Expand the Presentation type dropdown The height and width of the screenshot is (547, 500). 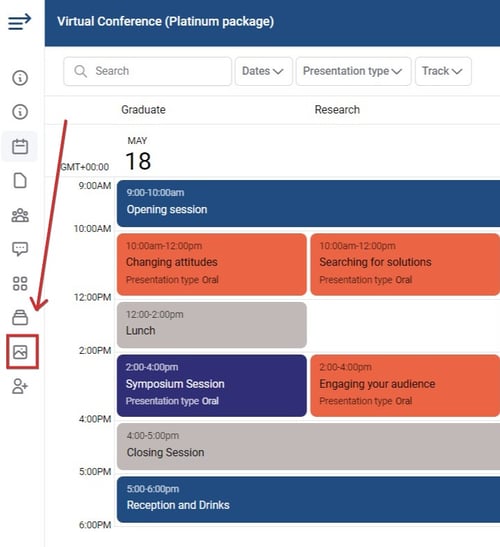point(353,71)
